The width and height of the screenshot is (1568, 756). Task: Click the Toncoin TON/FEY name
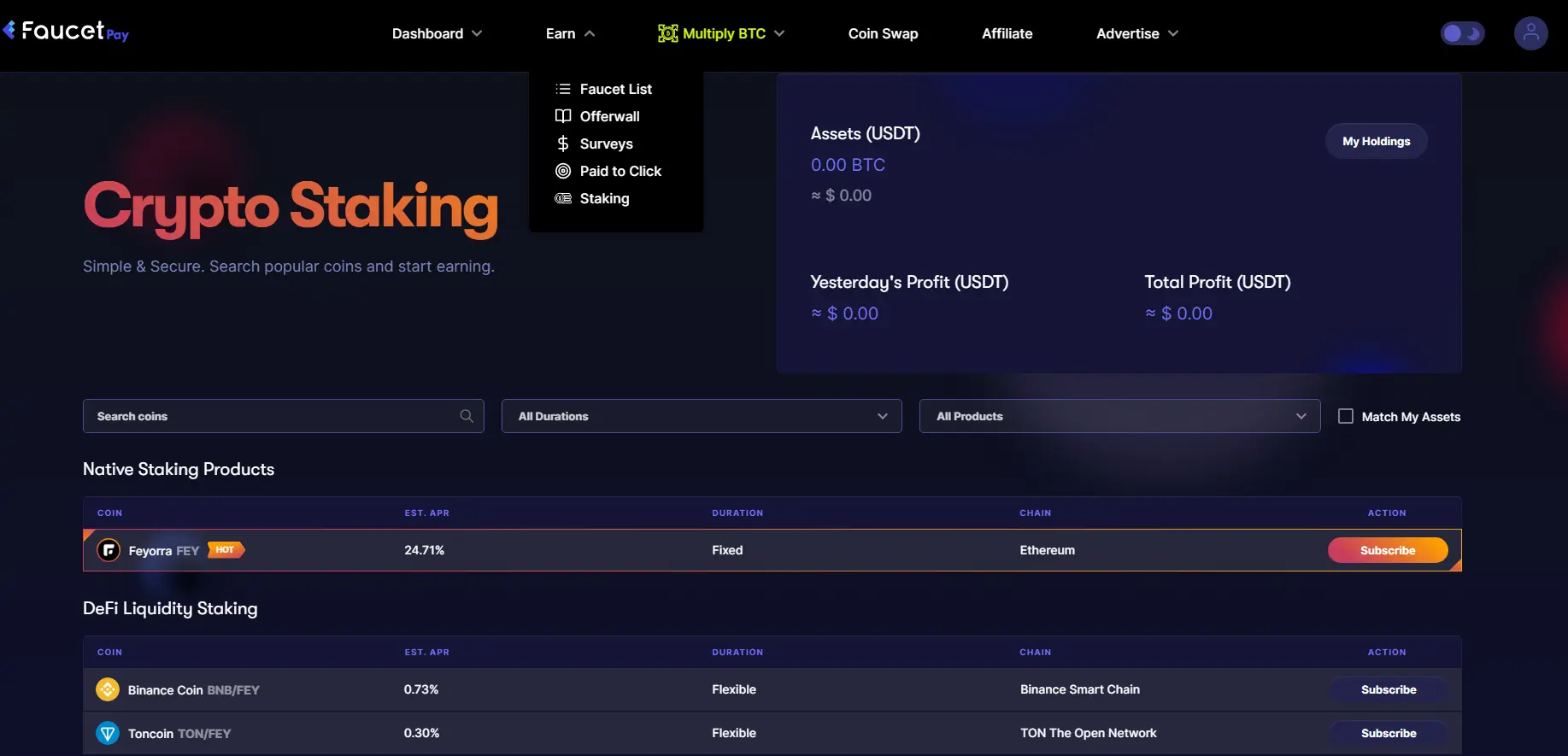tap(179, 734)
